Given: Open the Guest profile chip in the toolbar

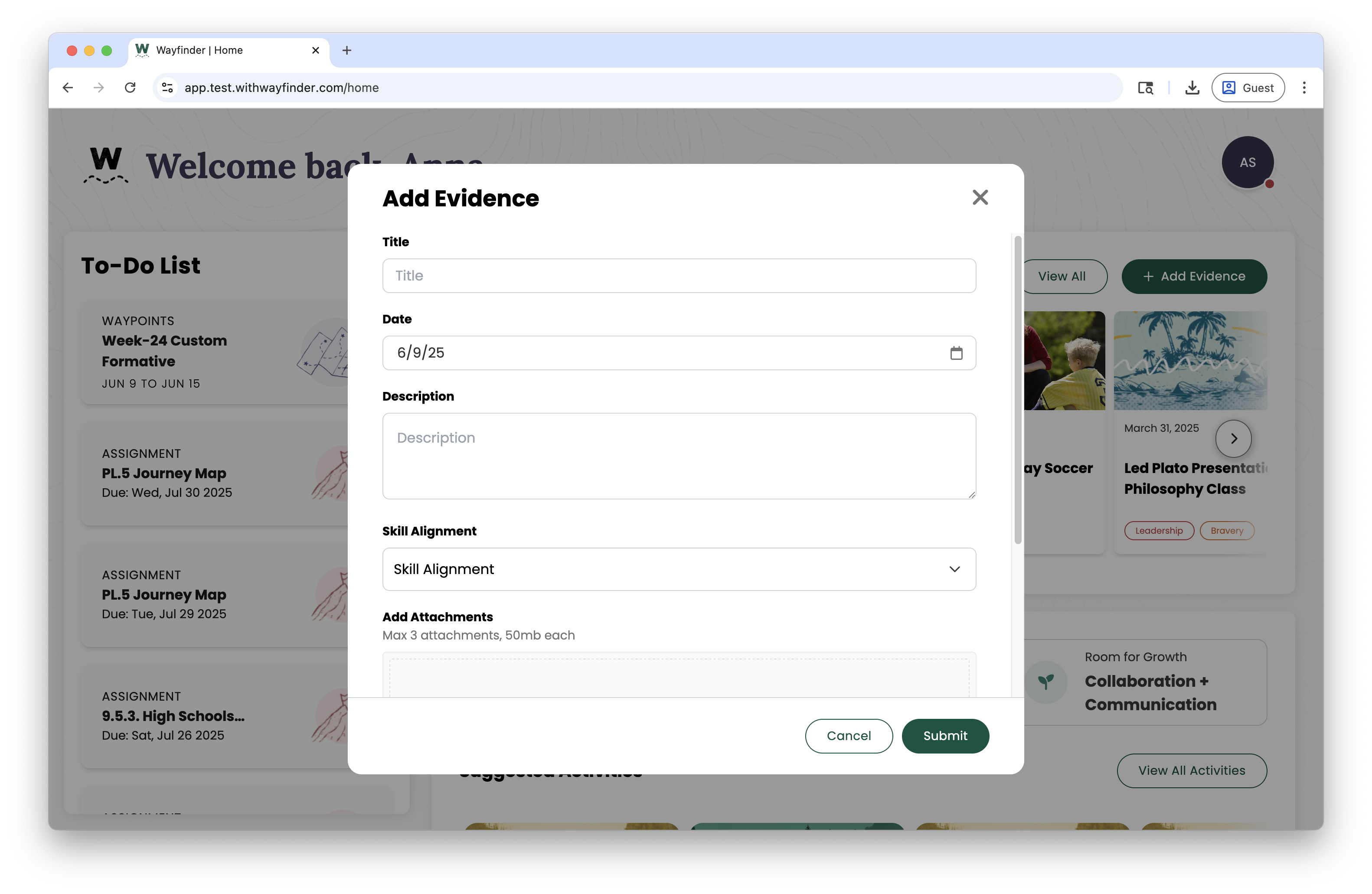Looking at the screenshot, I should [x=1249, y=88].
